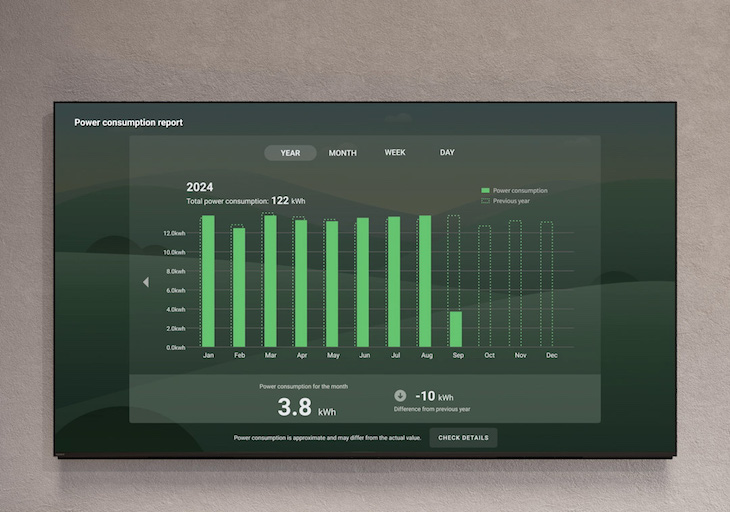Viewport: 730px width, 512px height.
Task: Click the '2.0kwh' axis label
Action: point(176,329)
